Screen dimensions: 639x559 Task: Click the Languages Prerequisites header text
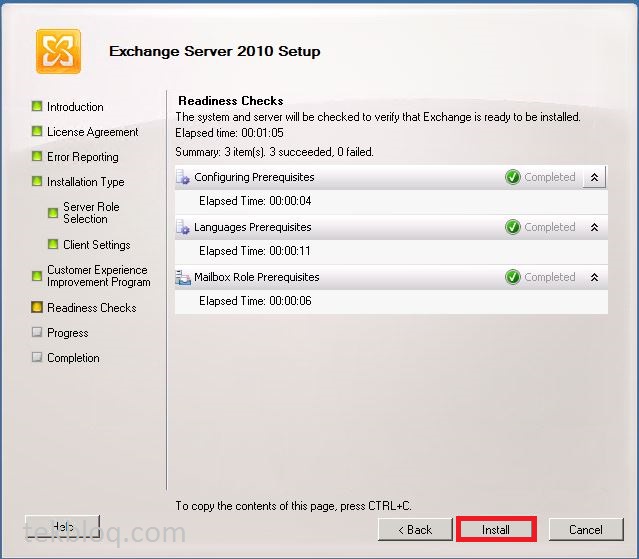pyautogui.click(x=253, y=227)
